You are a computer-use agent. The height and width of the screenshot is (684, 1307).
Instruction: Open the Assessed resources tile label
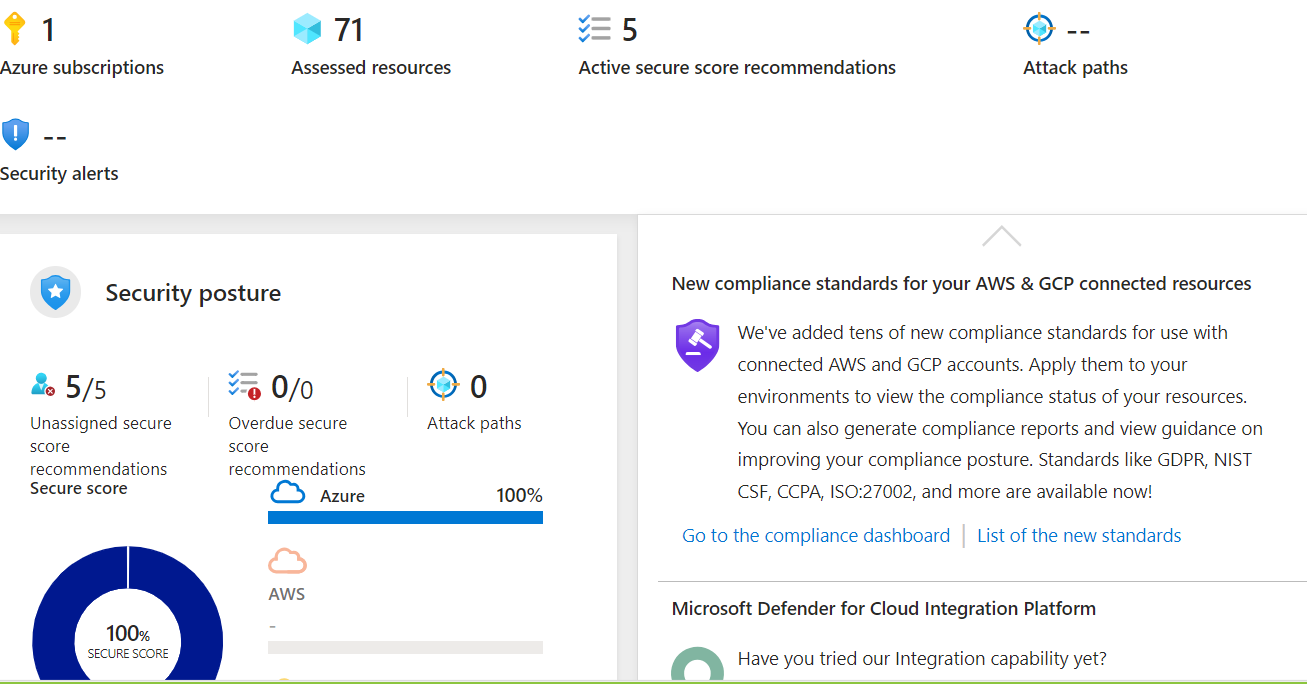(371, 68)
